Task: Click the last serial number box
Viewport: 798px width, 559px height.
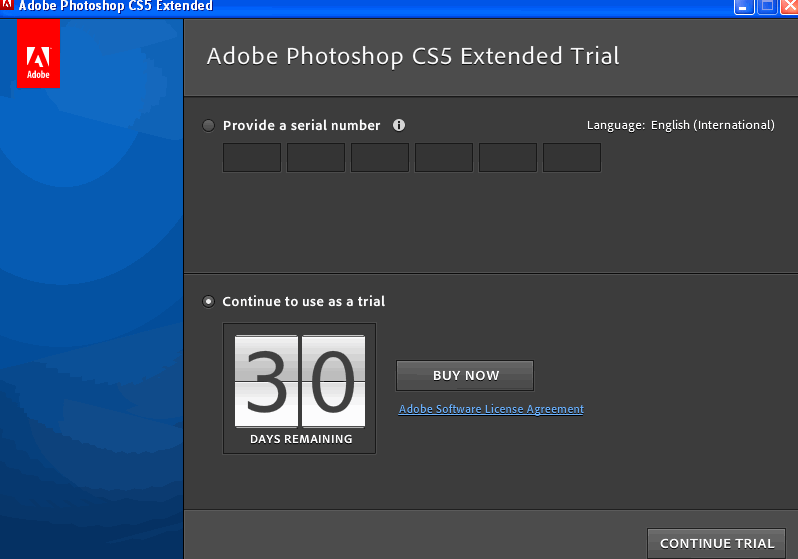Action: pyautogui.click(x=572, y=158)
